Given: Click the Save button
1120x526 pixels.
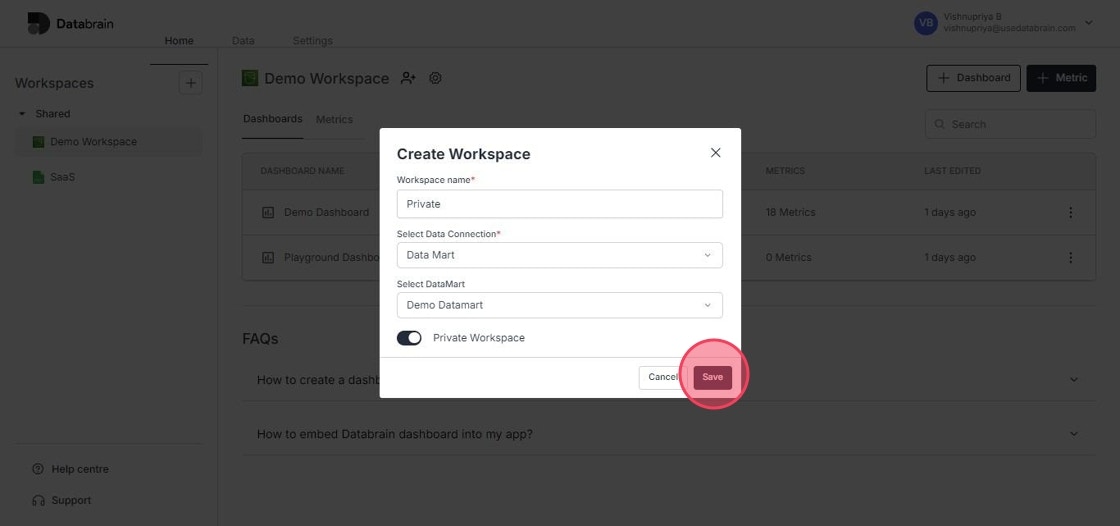Looking at the screenshot, I should point(713,377).
